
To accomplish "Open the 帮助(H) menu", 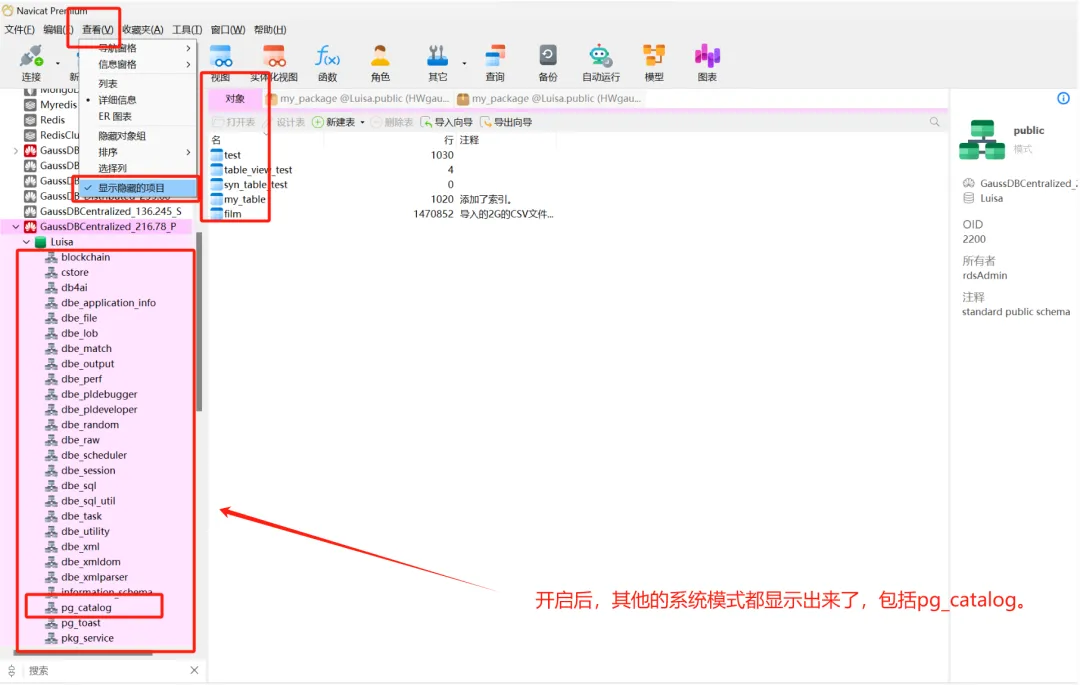I will [x=270, y=30].
